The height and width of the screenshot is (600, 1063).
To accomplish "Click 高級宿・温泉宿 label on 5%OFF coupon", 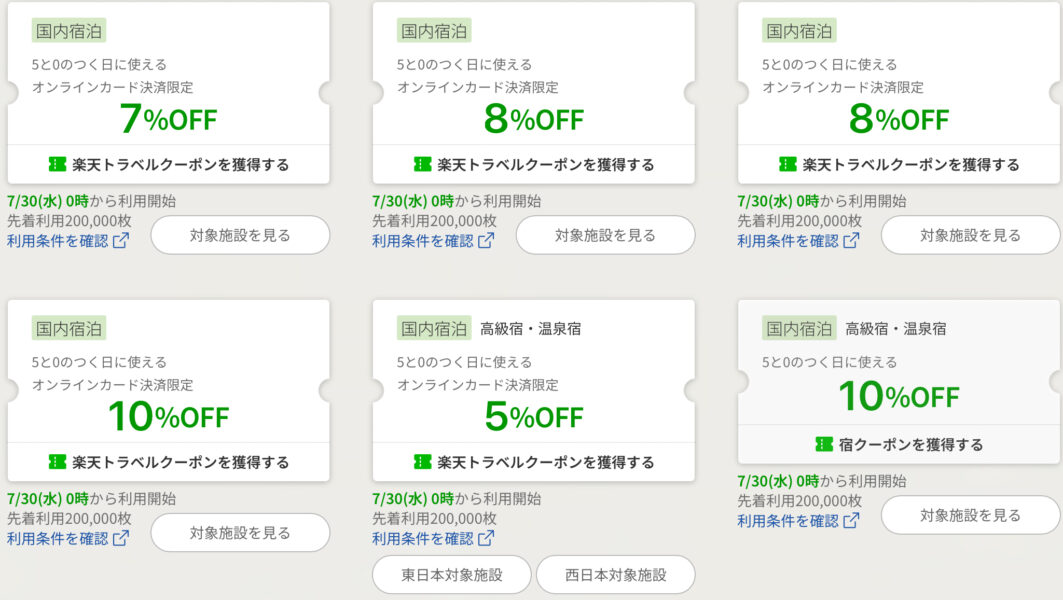I will (x=530, y=328).
